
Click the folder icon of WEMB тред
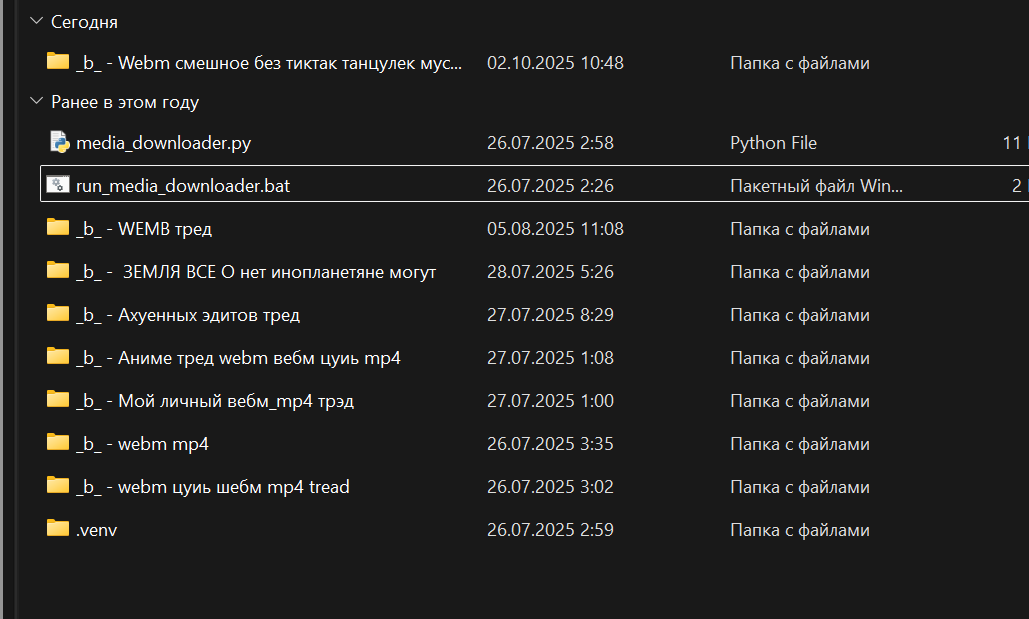click(58, 228)
